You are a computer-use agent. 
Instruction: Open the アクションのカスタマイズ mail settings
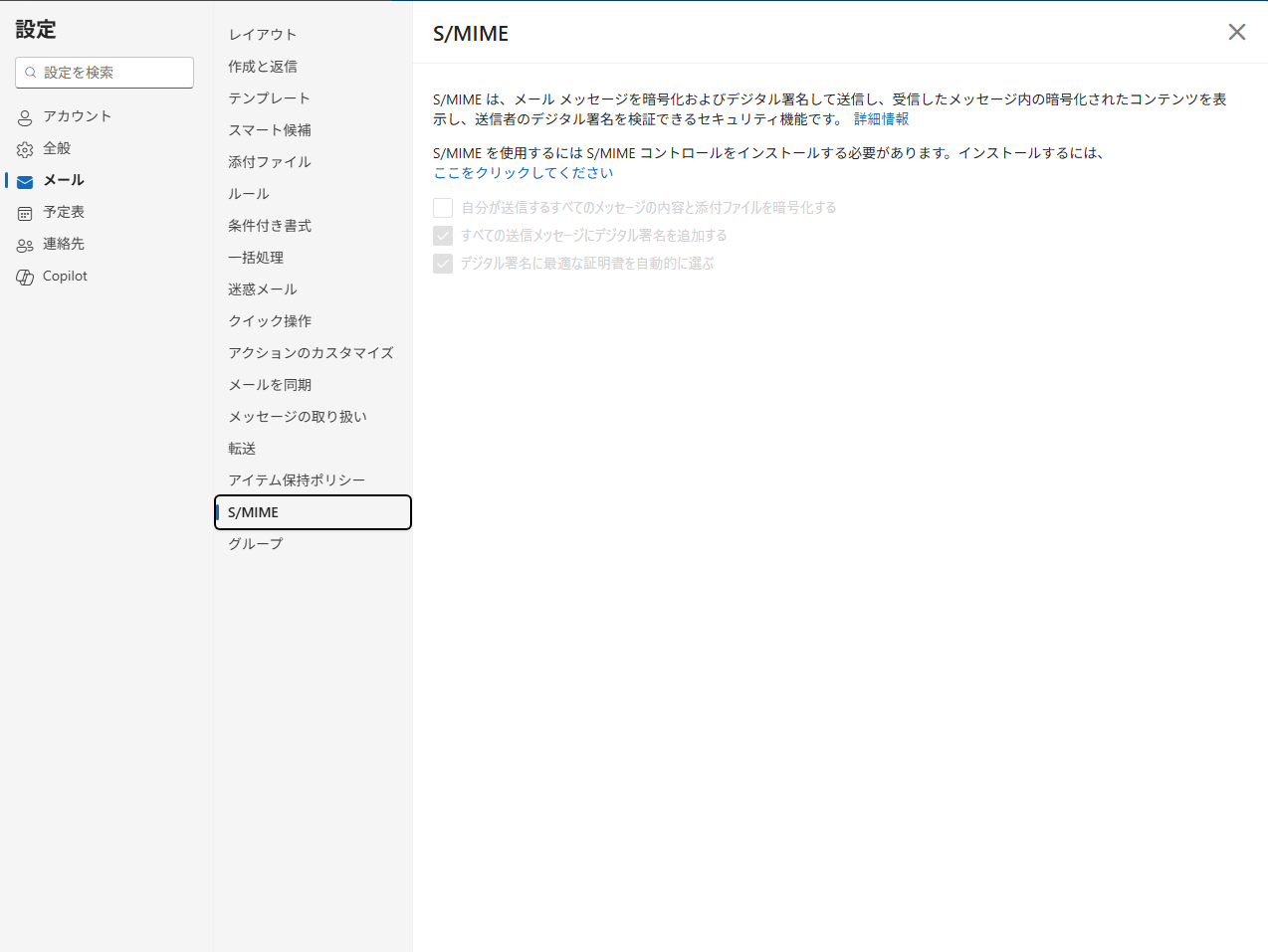313,353
